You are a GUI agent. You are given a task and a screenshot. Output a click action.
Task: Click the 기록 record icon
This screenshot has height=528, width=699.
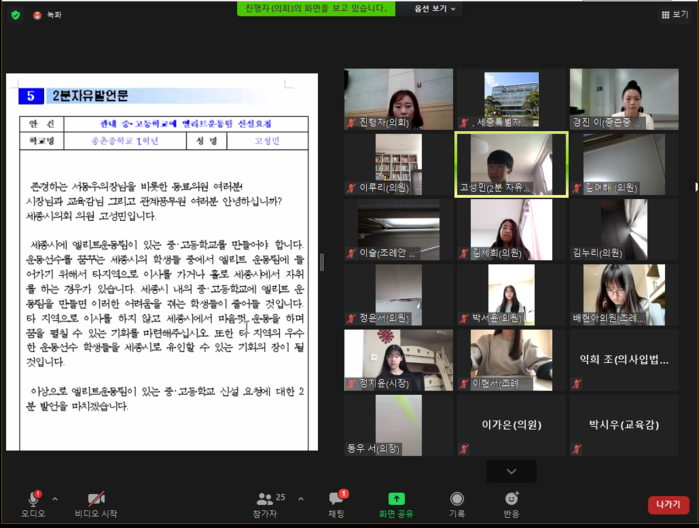[456, 500]
